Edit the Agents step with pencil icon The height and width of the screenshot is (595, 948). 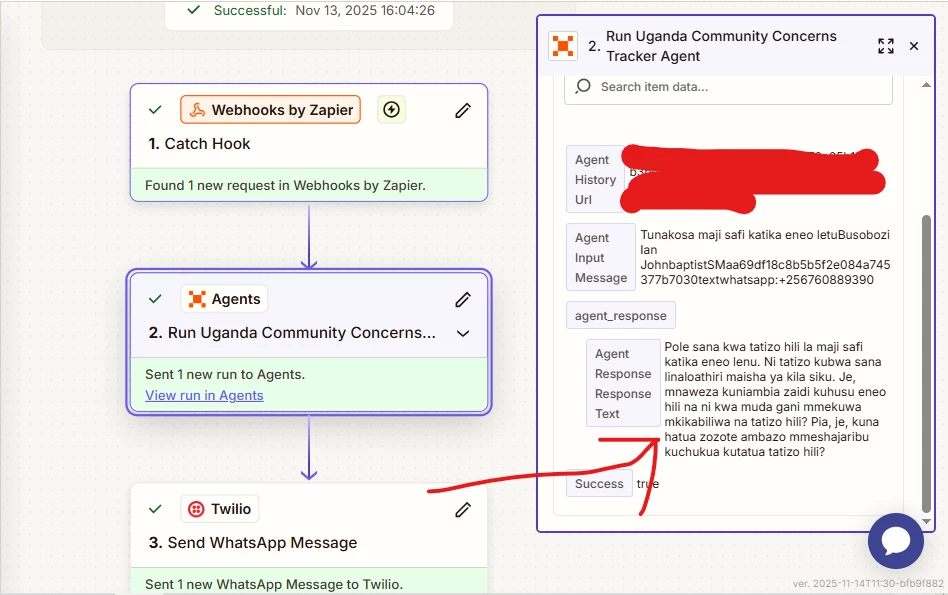click(x=463, y=299)
